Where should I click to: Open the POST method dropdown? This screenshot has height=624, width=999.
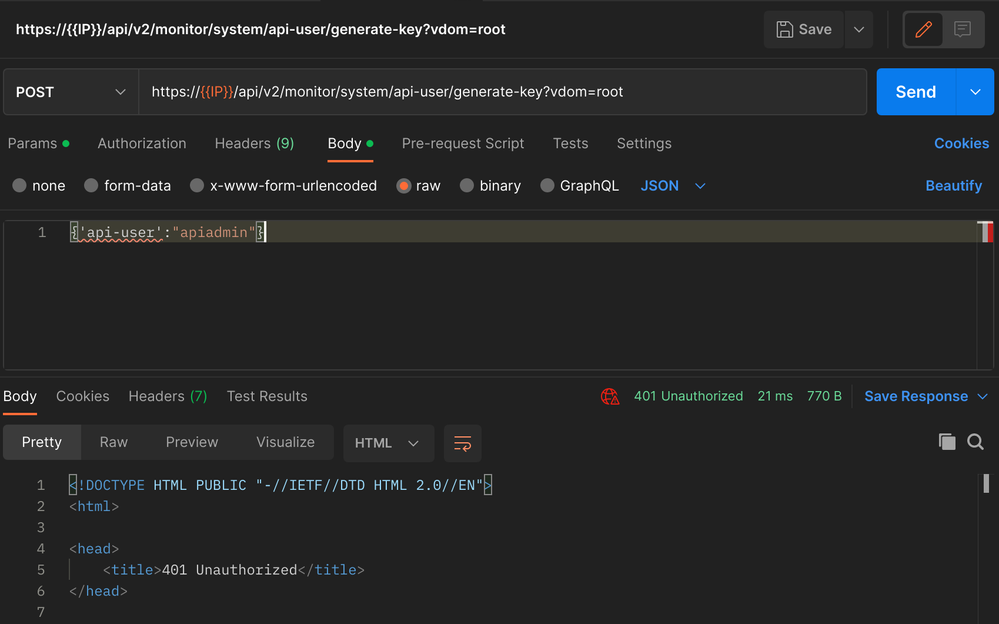click(x=70, y=92)
